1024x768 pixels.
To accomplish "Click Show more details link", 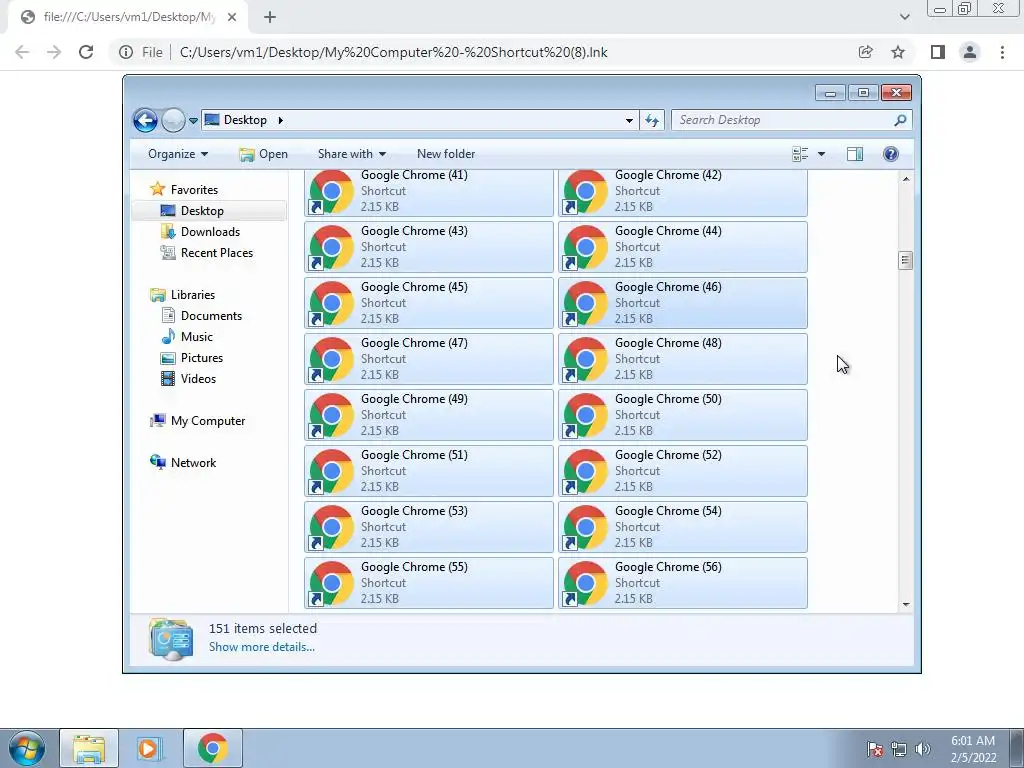I will tap(262, 647).
